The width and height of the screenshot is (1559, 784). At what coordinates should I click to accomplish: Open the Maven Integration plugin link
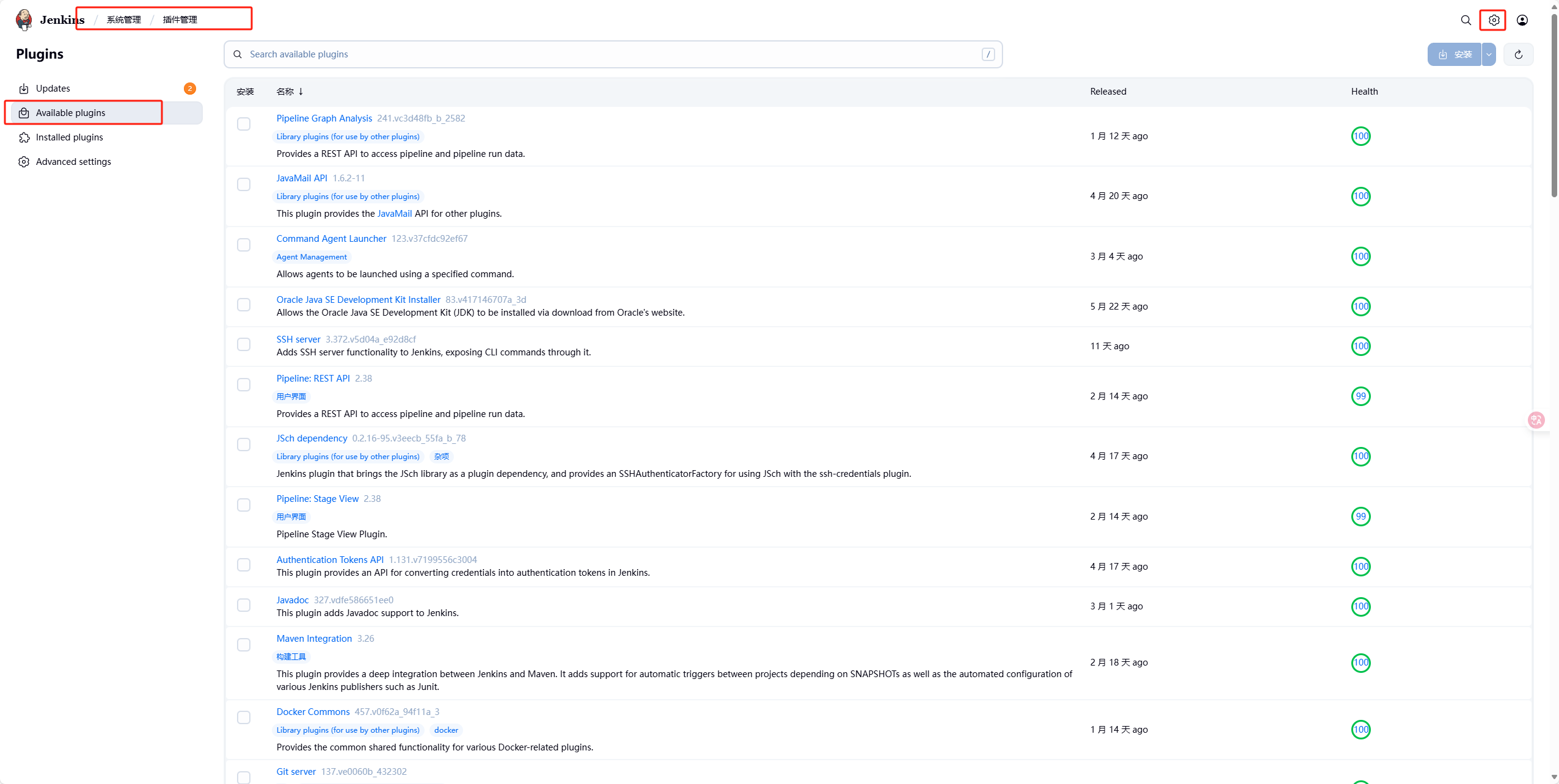click(314, 639)
